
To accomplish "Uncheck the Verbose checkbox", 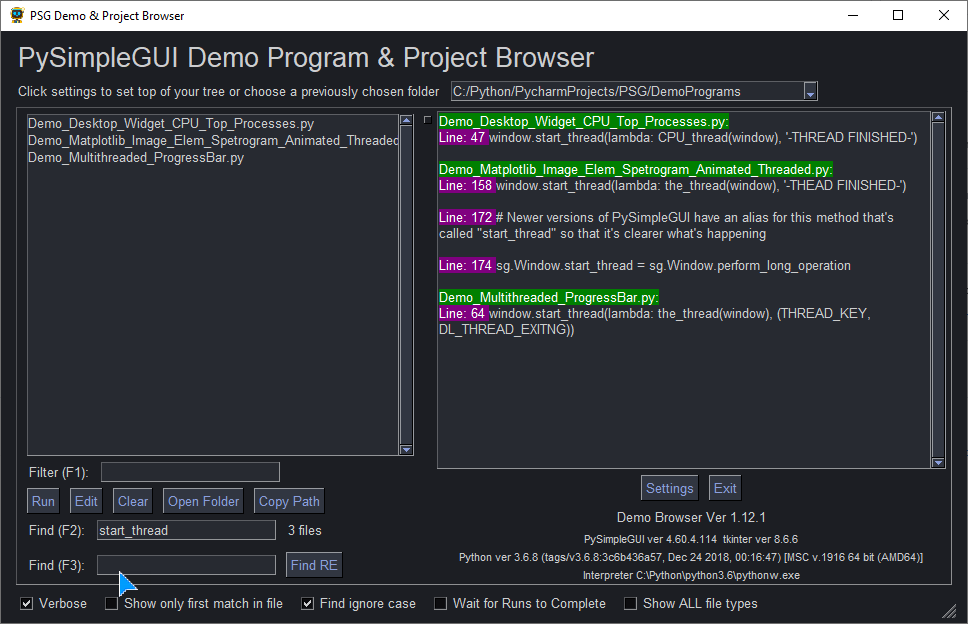I will [27, 604].
